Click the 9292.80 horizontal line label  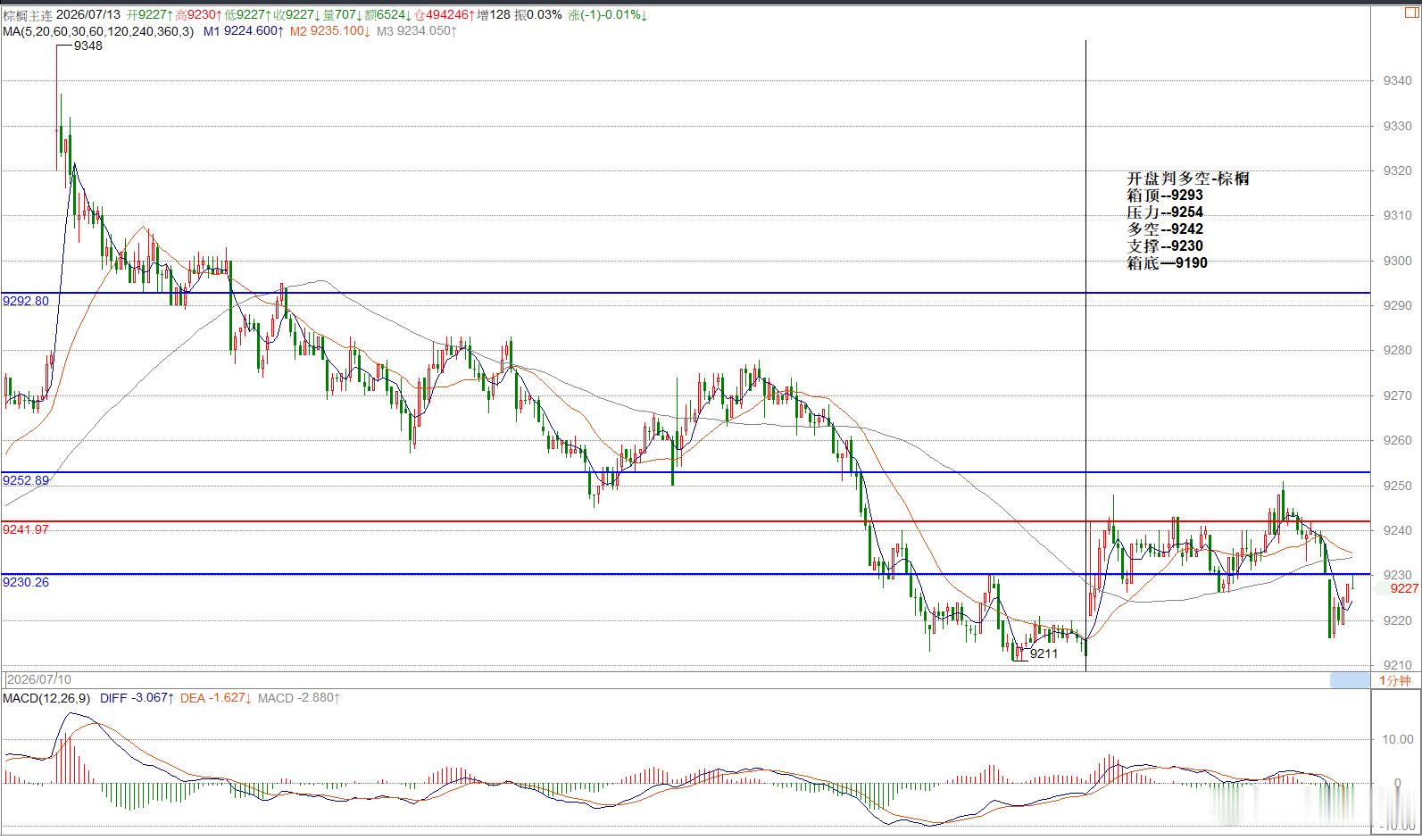pos(26,302)
